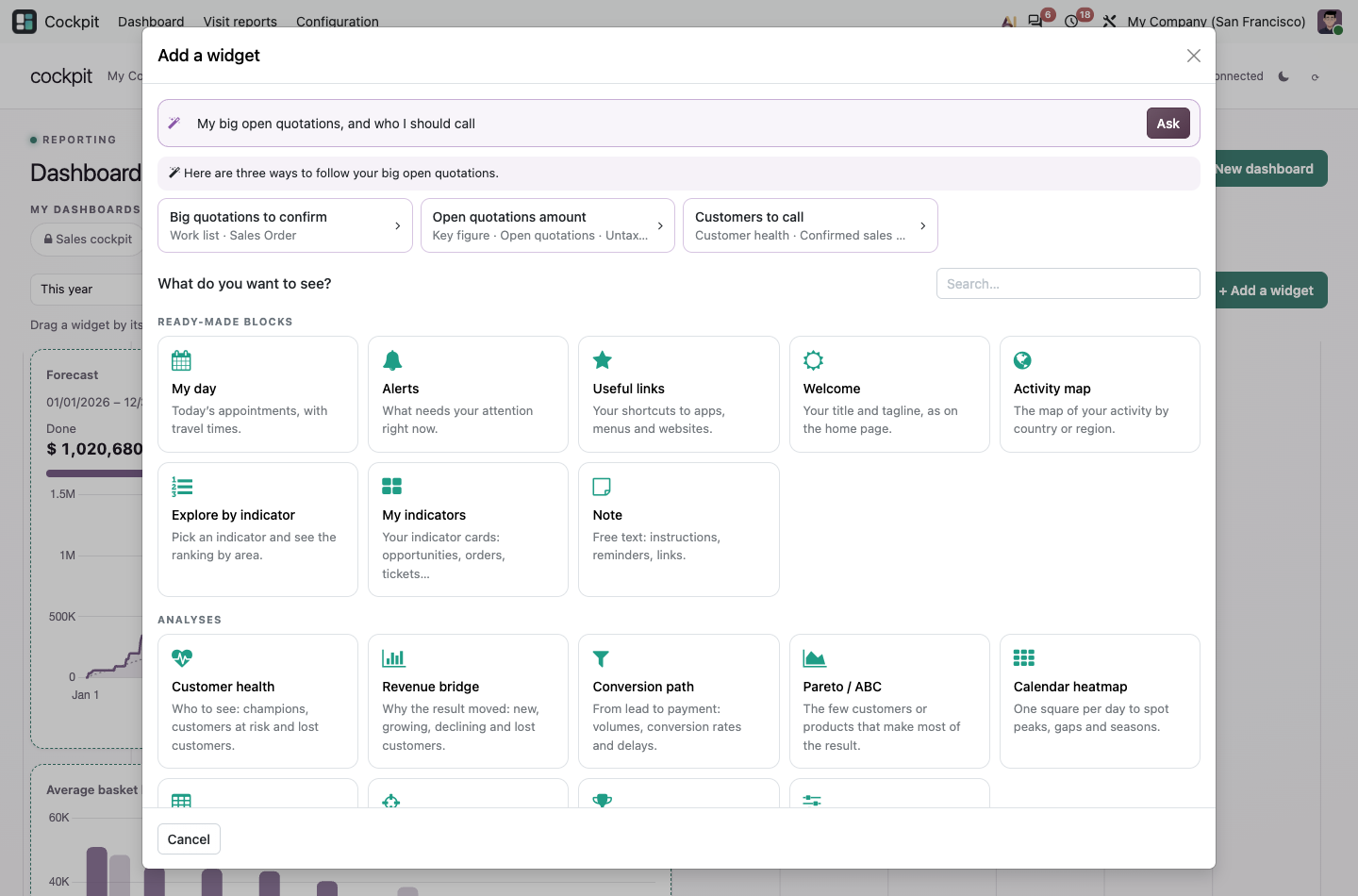Click the Welcome sun icon
Screen dimensions: 1358x896
813,360
